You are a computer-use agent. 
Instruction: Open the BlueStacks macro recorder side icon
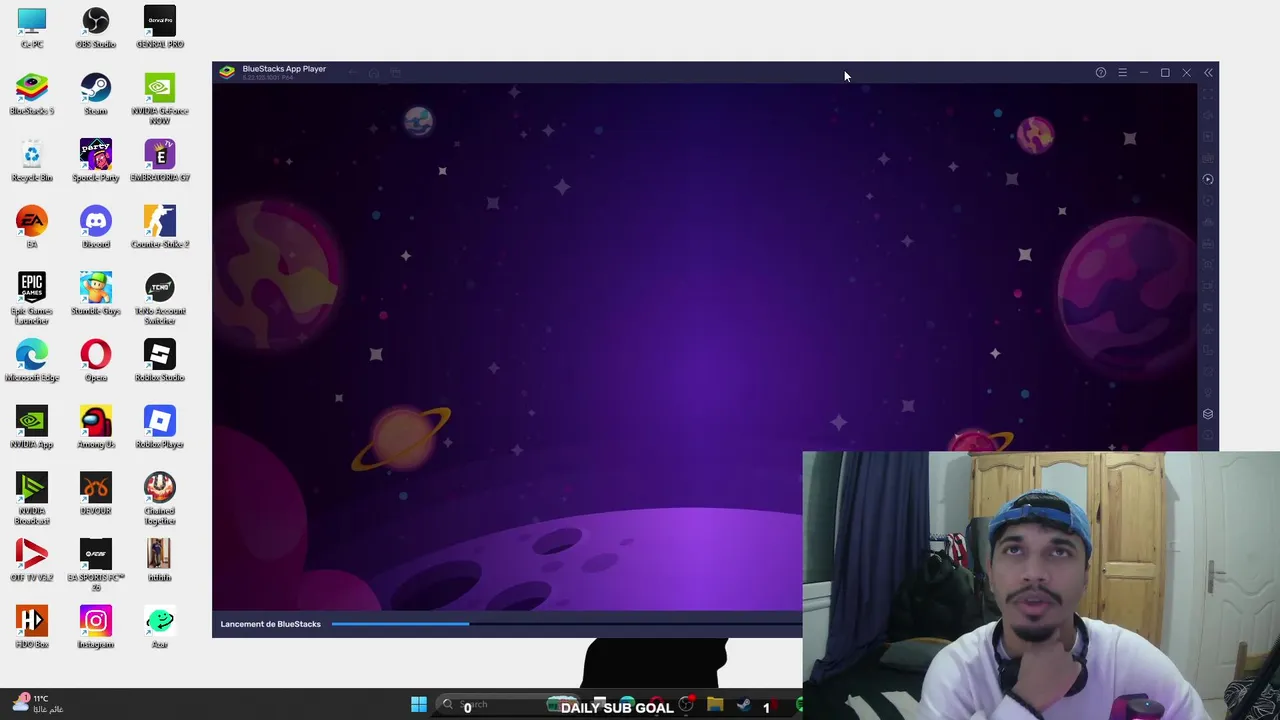coord(1208,179)
